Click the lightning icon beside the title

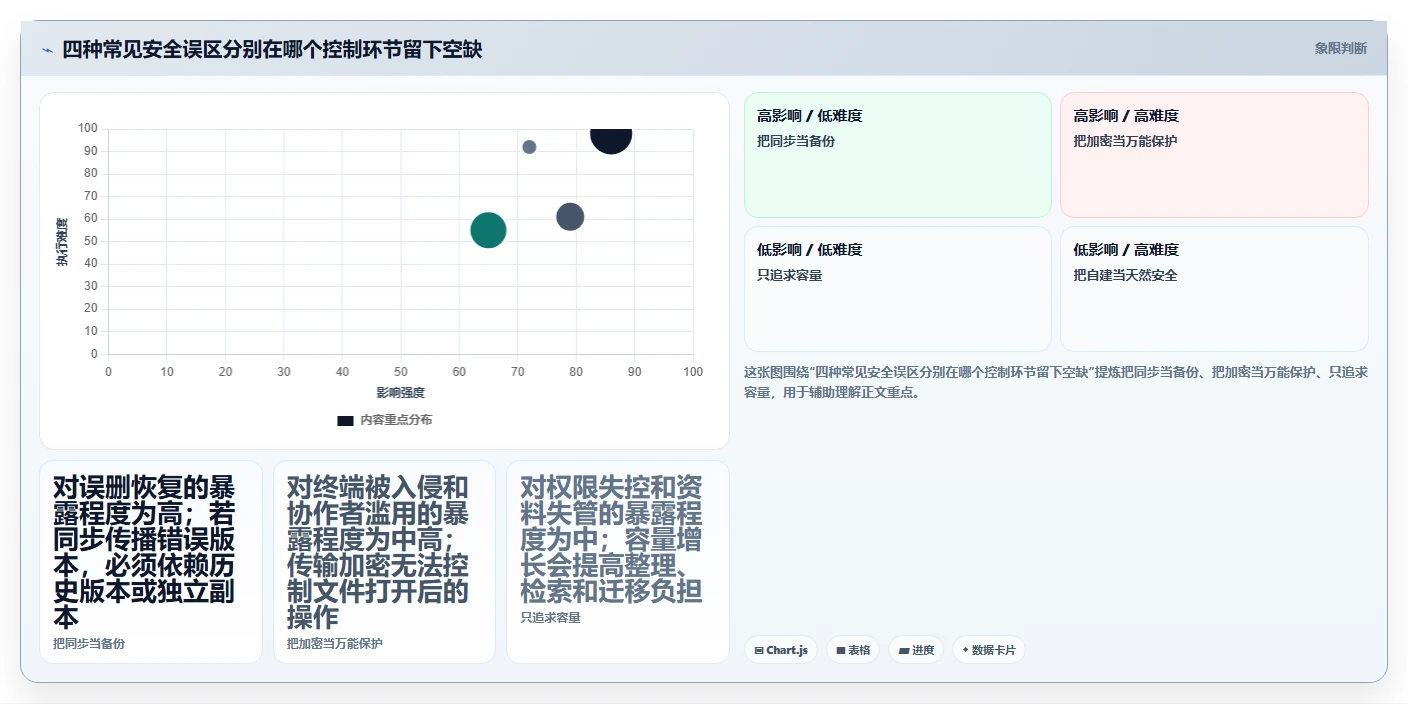pos(47,50)
